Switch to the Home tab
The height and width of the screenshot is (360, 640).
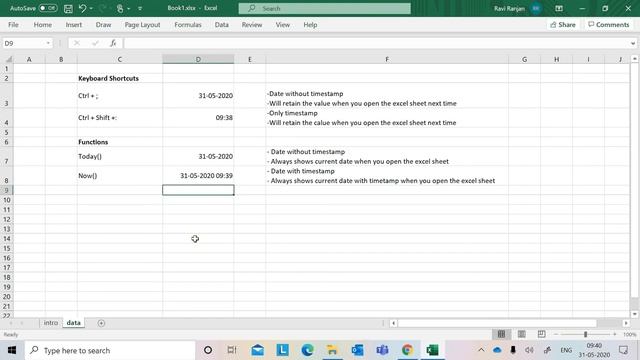tap(42, 24)
